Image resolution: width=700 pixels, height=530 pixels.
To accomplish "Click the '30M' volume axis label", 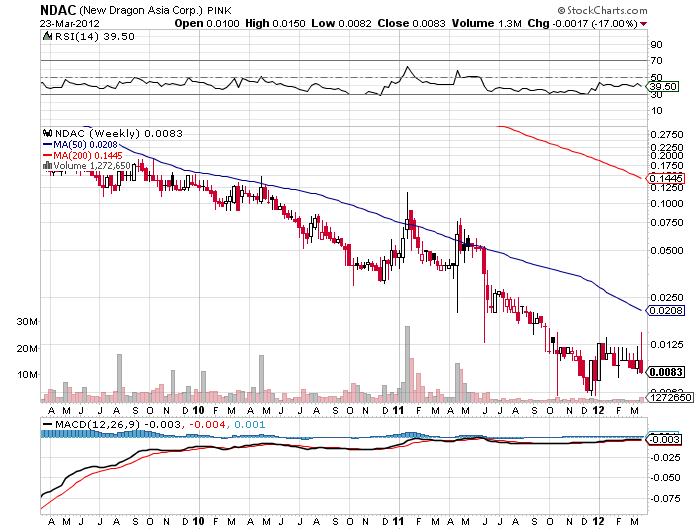I will click(x=27, y=321).
